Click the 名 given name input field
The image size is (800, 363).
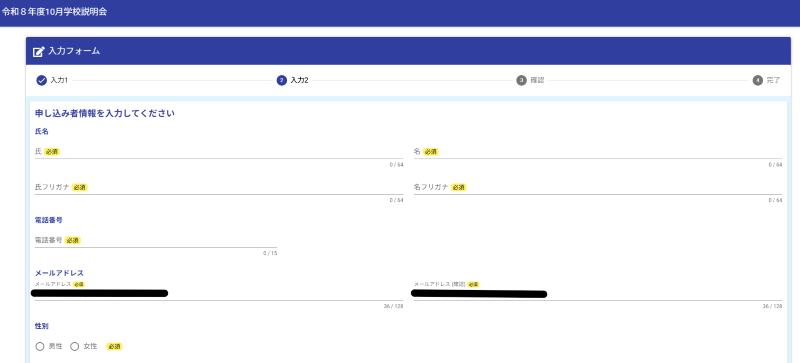pos(597,152)
